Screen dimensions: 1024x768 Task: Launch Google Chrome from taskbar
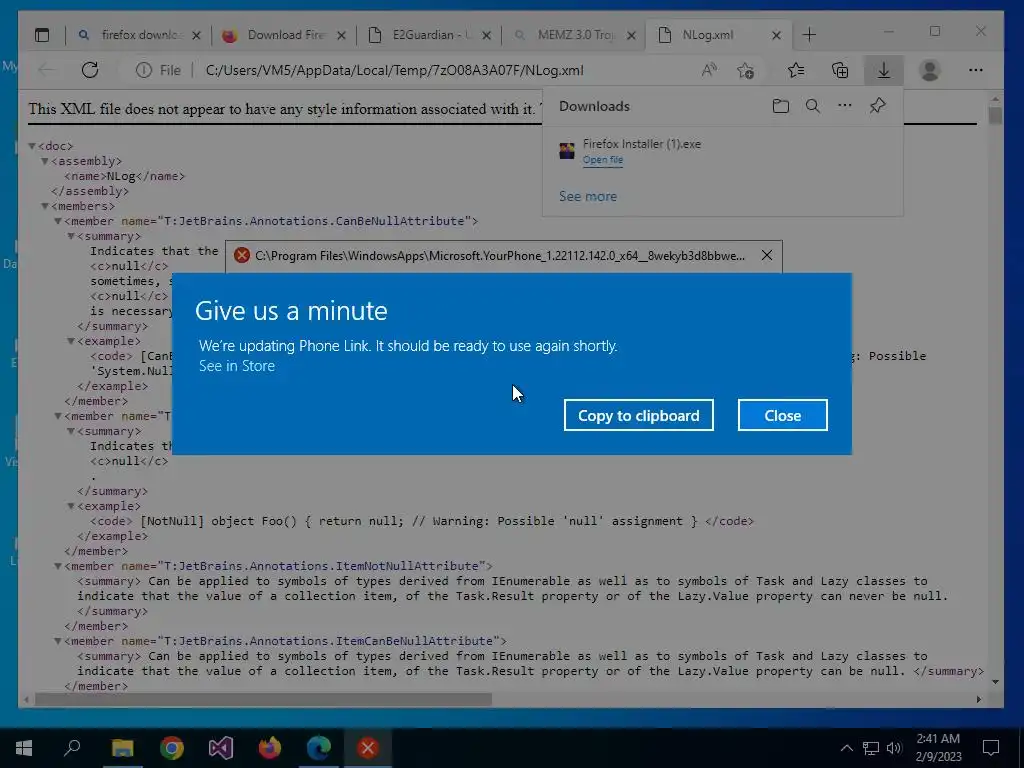click(x=172, y=748)
